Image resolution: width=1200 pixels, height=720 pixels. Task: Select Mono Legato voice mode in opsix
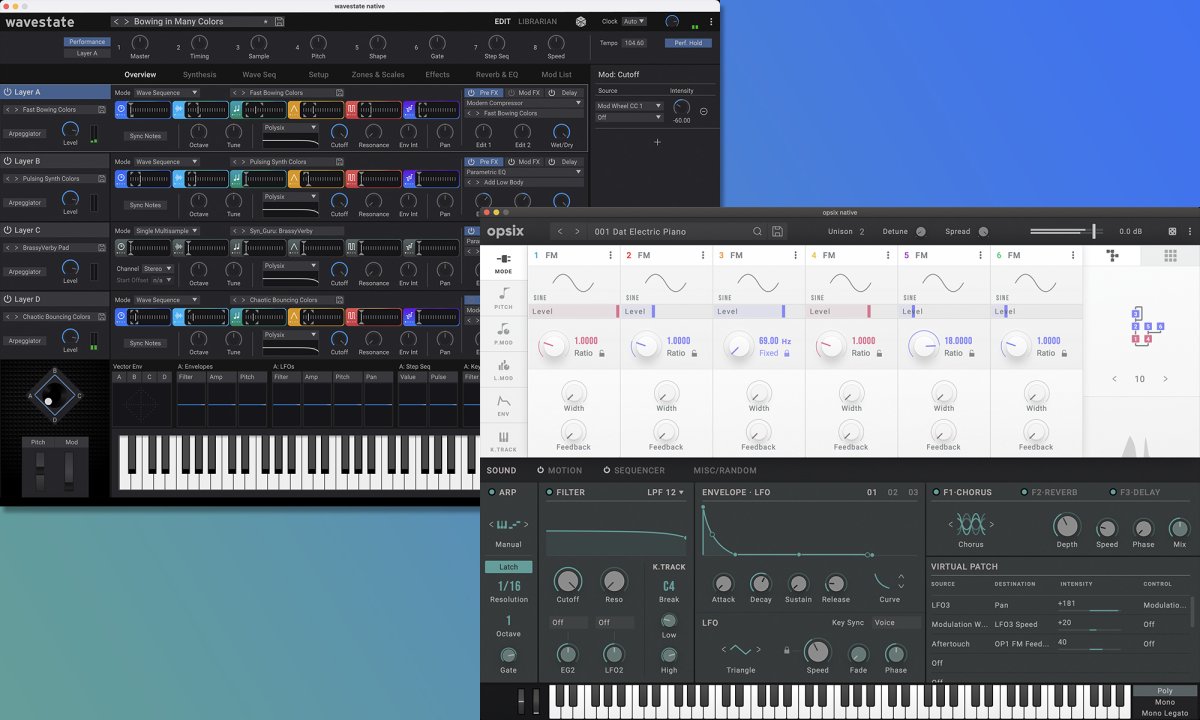1163,714
